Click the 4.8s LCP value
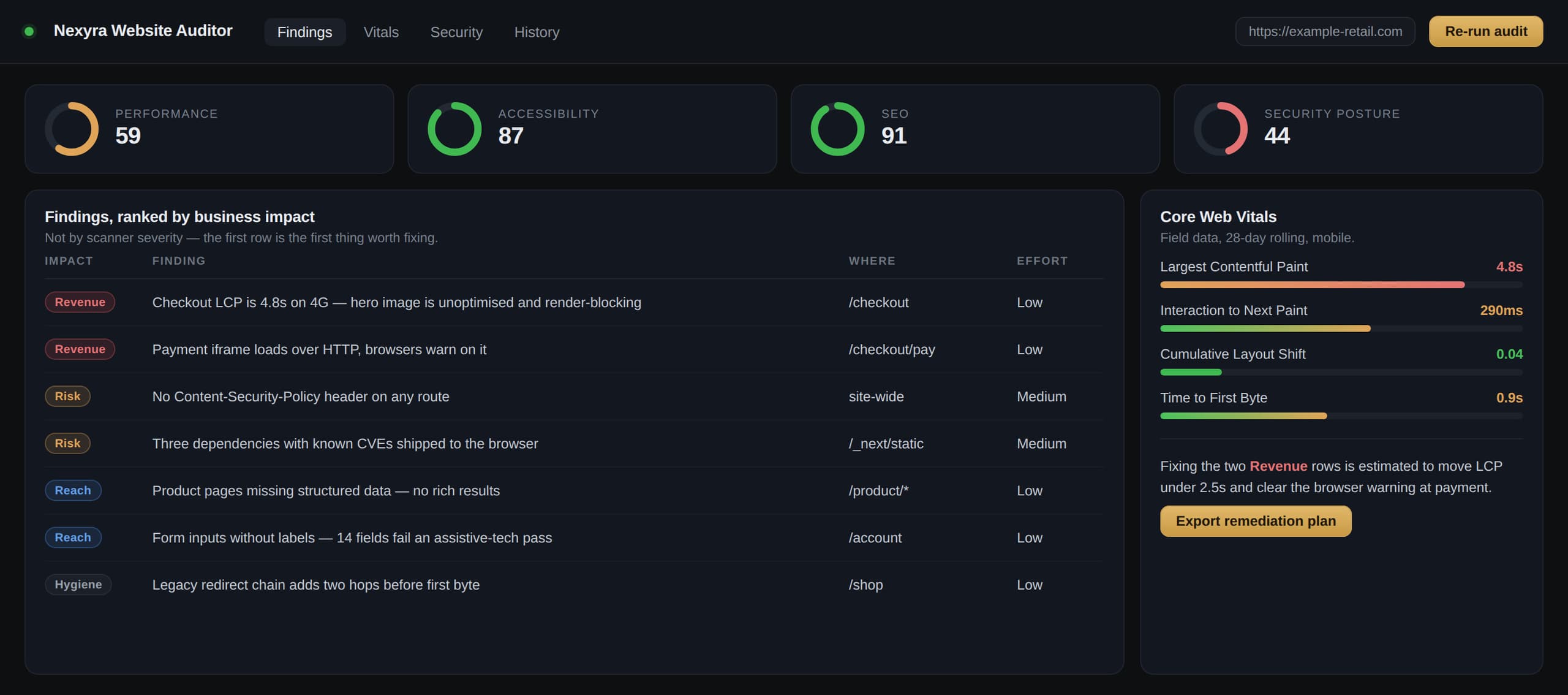 1509,267
